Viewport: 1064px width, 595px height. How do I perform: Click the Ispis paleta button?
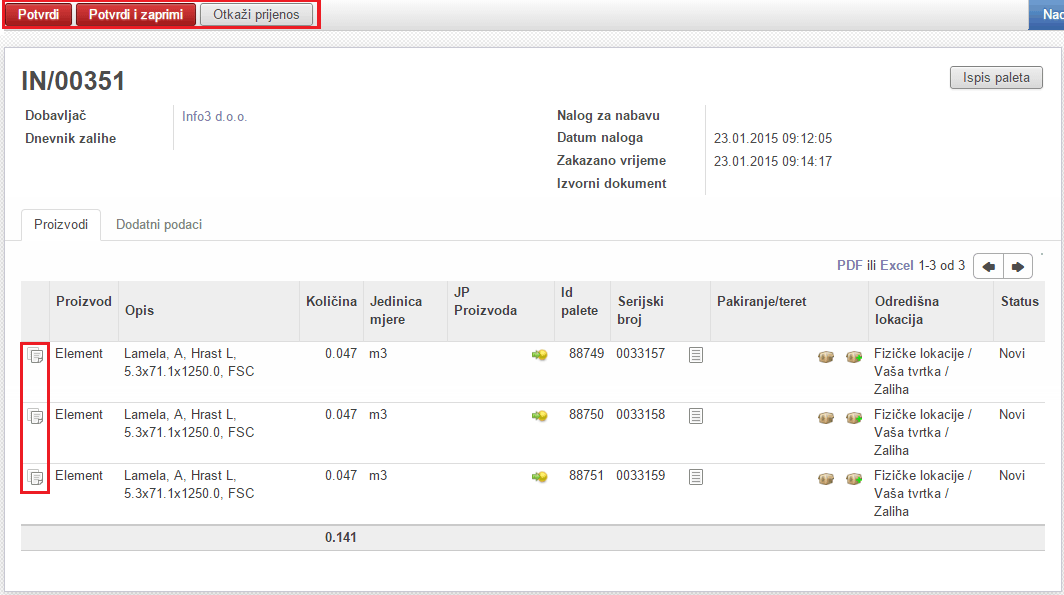995,78
